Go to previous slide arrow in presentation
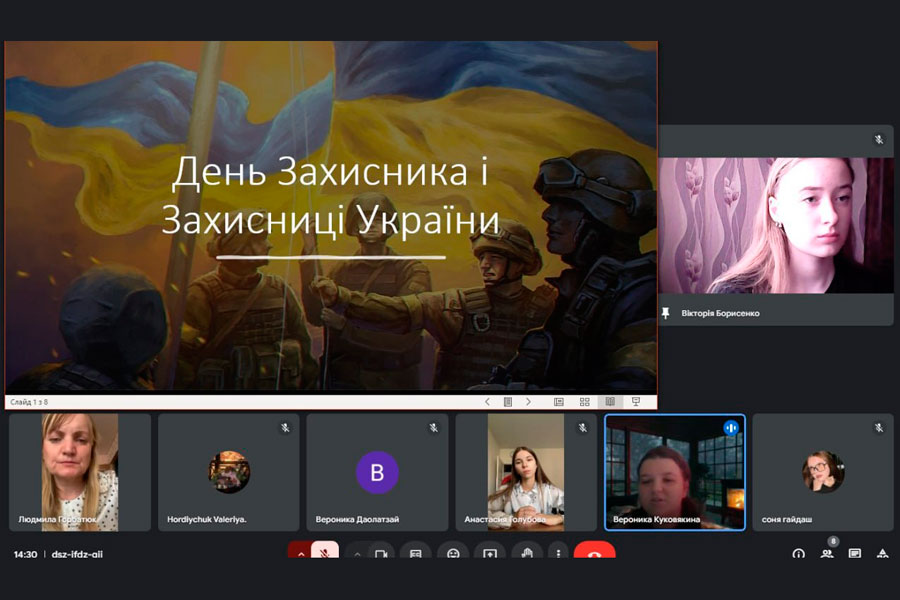The image size is (900, 600). [x=487, y=402]
